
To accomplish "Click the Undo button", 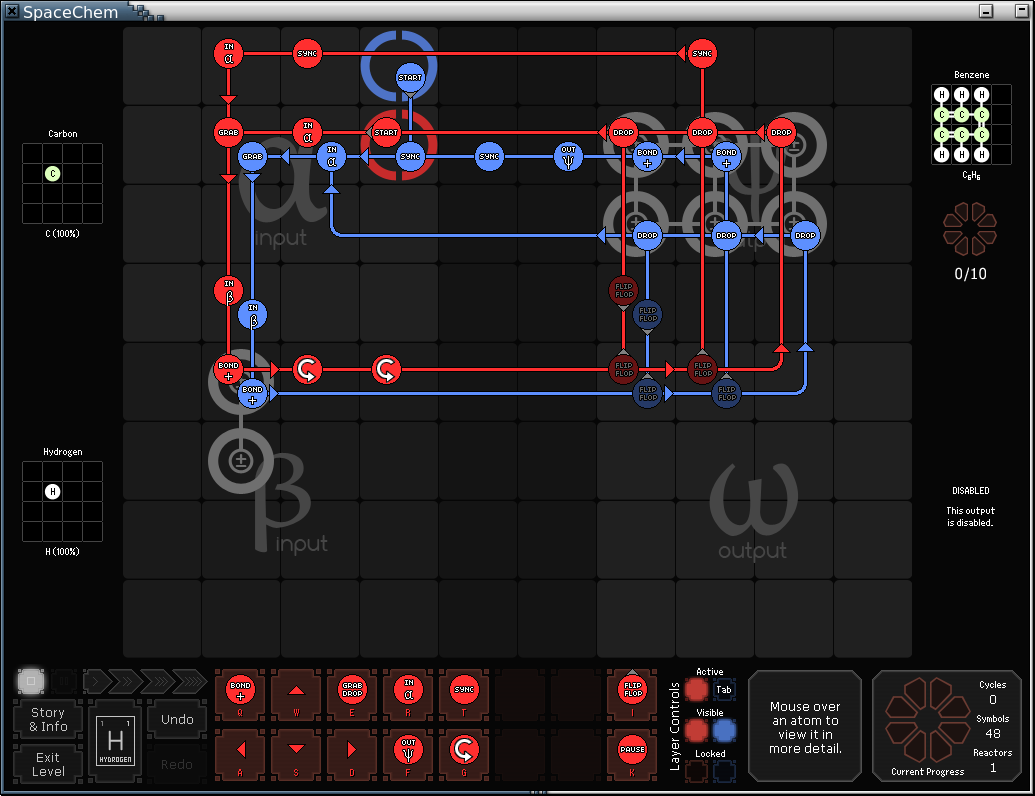I will [x=177, y=719].
